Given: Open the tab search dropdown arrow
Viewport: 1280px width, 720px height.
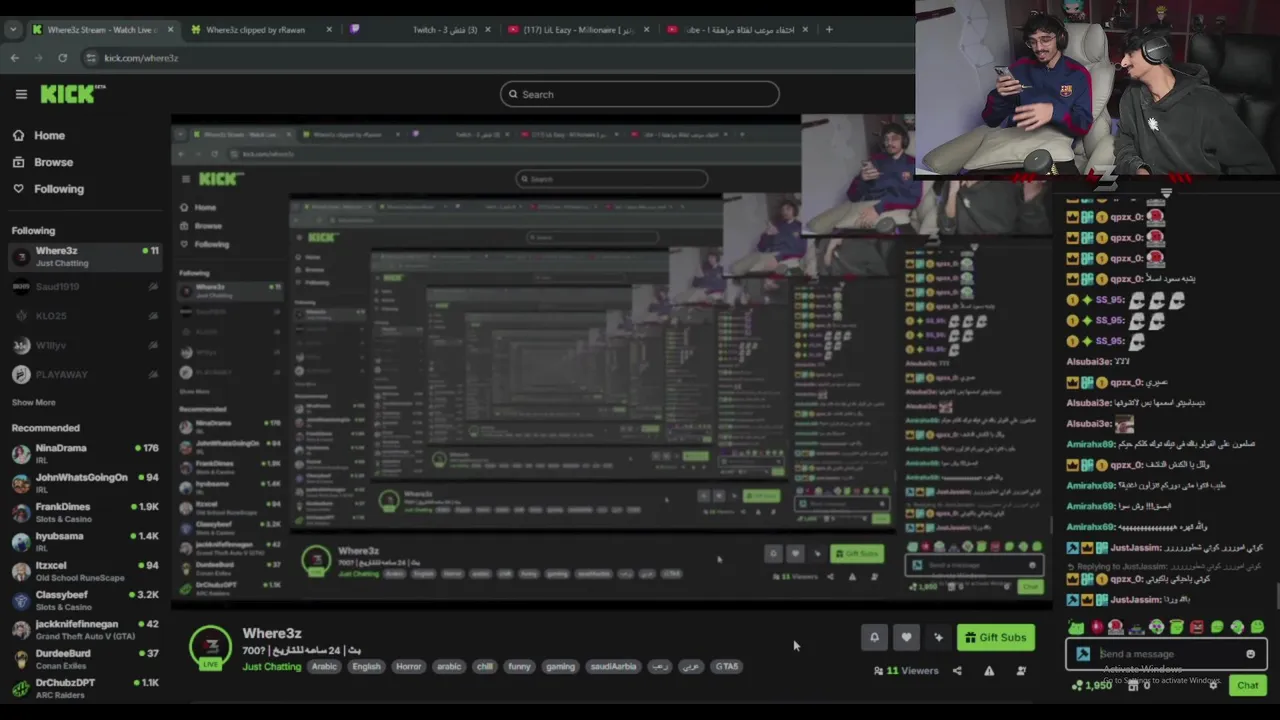Looking at the screenshot, I should pos(12,29).
